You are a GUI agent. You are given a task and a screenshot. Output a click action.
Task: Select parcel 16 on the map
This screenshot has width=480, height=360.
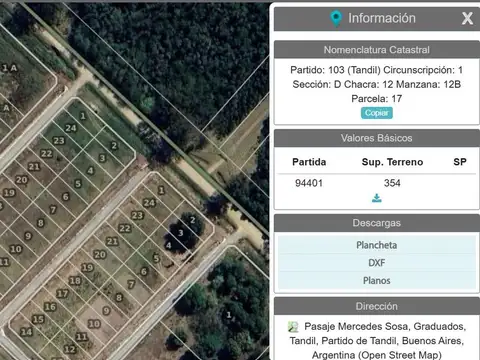tap(50, 307)
